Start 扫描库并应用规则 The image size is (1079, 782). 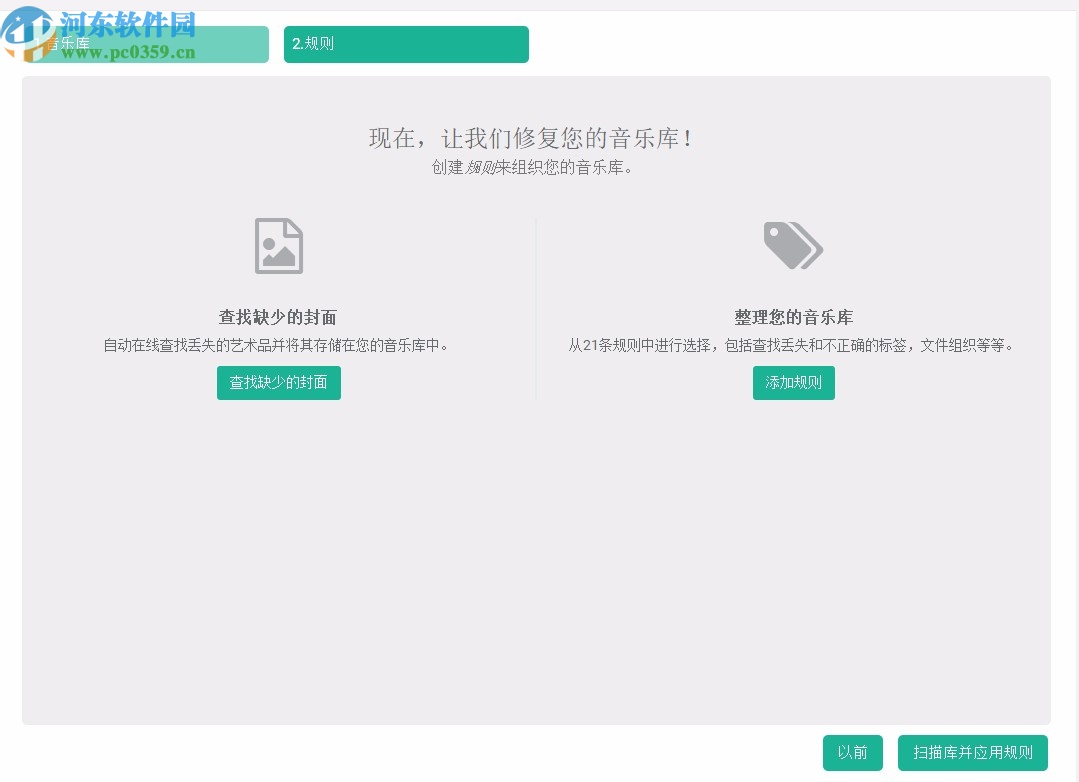[972, 752]
